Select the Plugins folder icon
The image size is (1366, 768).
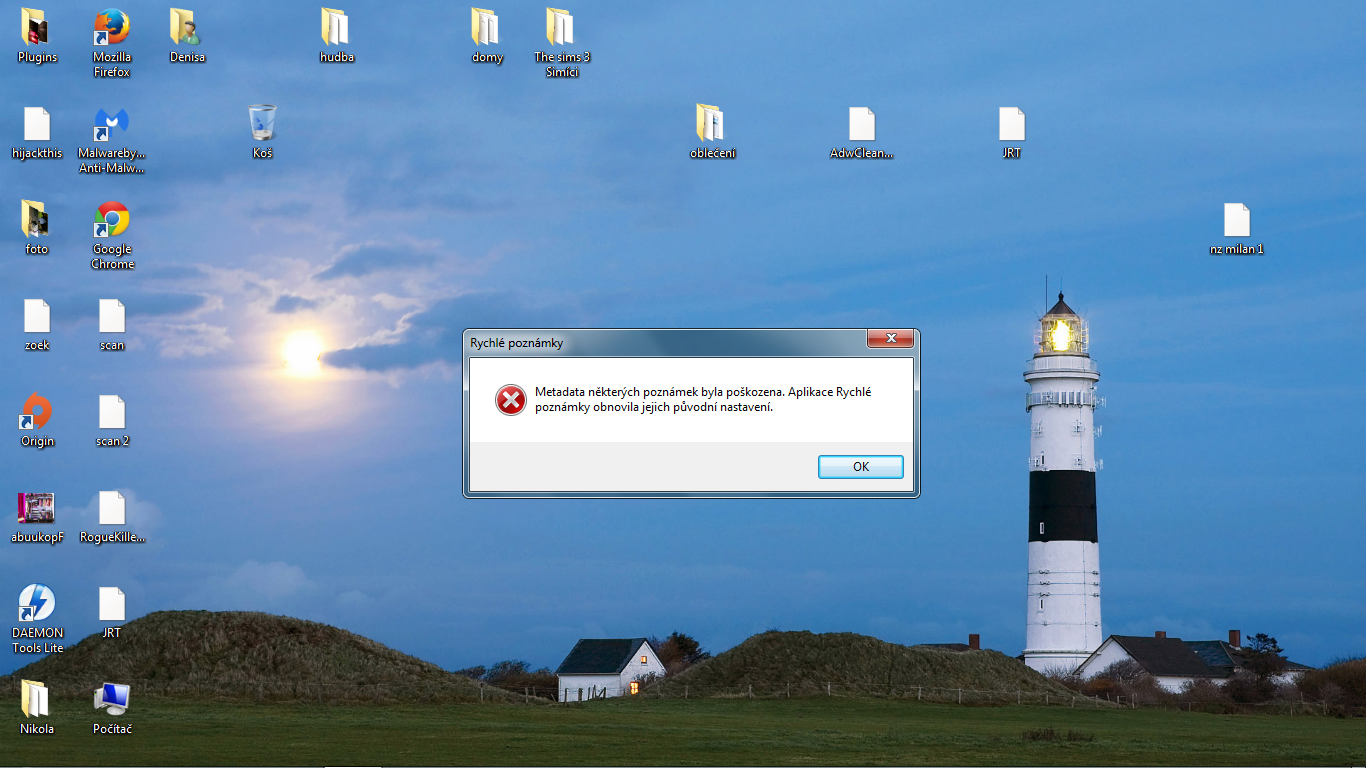click(37, 27)
